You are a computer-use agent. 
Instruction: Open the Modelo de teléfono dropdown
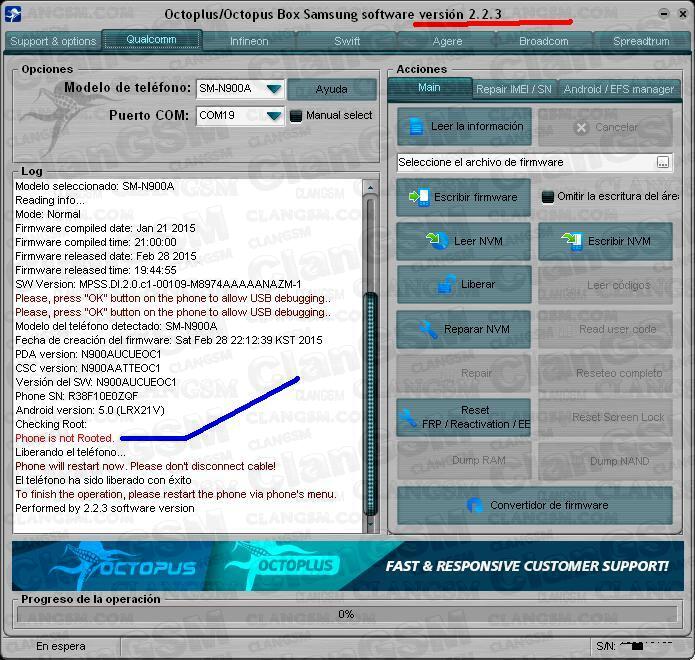click(x=274, y=89)
